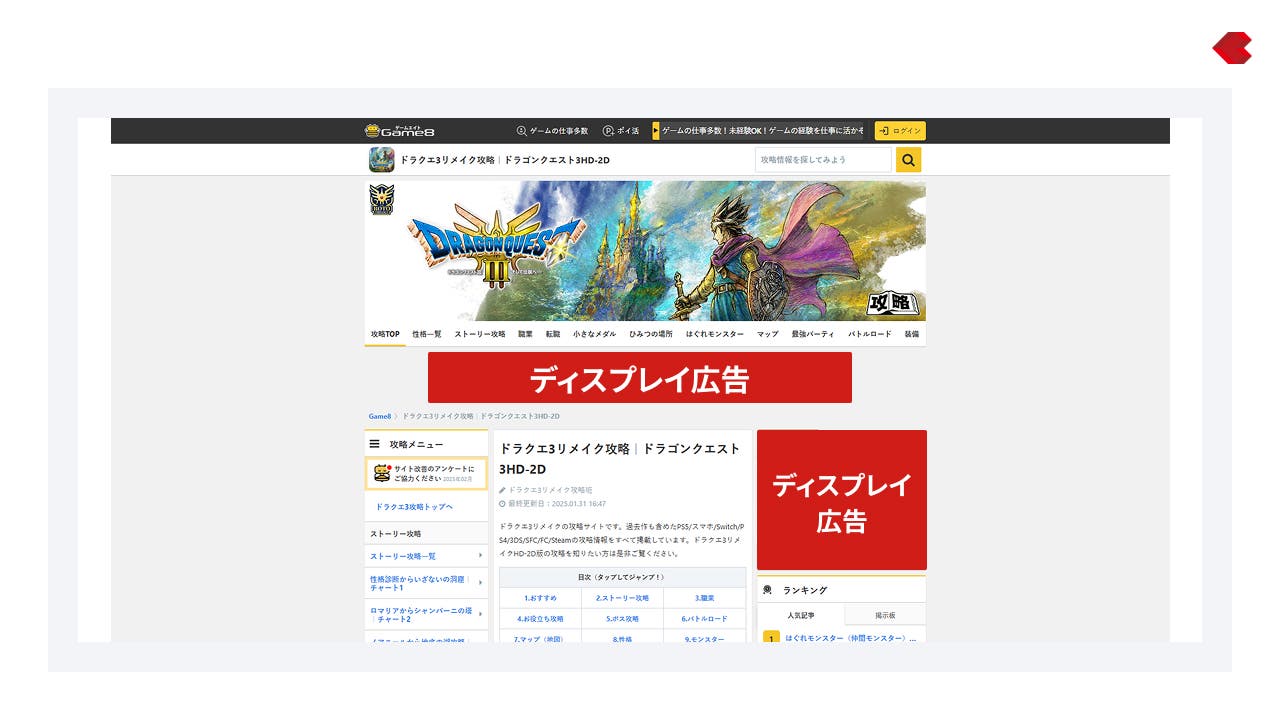Select the 人気記事 ranking tab

[801, 615]
